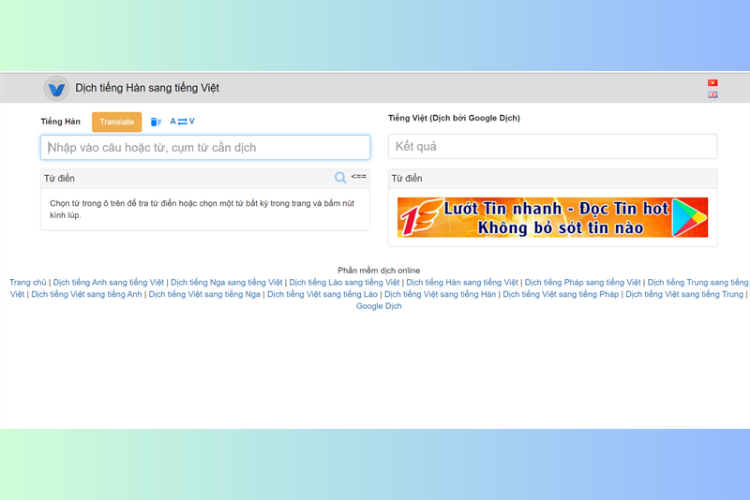Open Dịch tiếng Việt sang tiếng Hàn link
The width and height of the screenshot is (750, 500).
pos(440,294)
